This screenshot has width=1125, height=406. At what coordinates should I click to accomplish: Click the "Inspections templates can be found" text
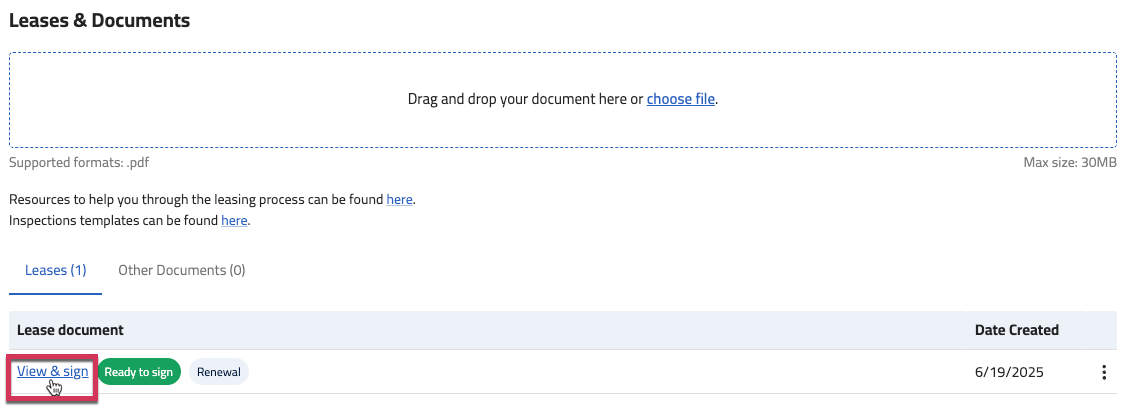click(x=113, y=220)
